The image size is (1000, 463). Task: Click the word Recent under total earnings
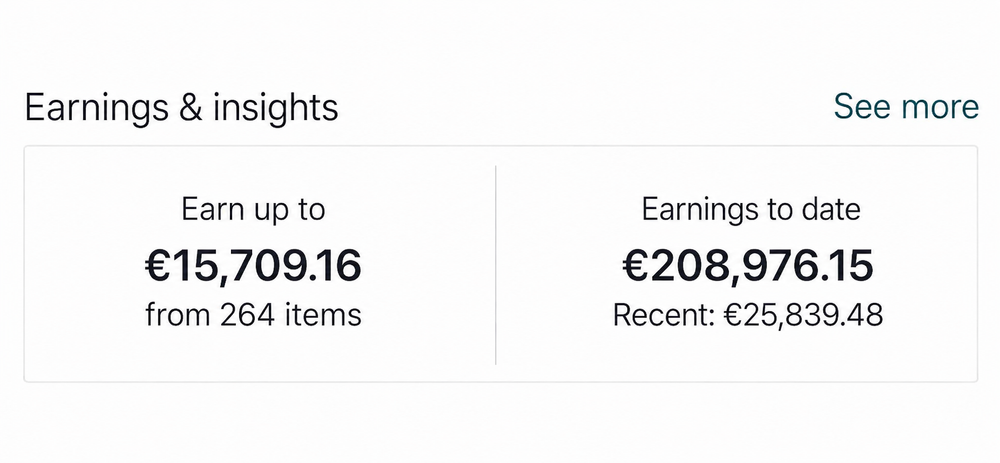664,315
